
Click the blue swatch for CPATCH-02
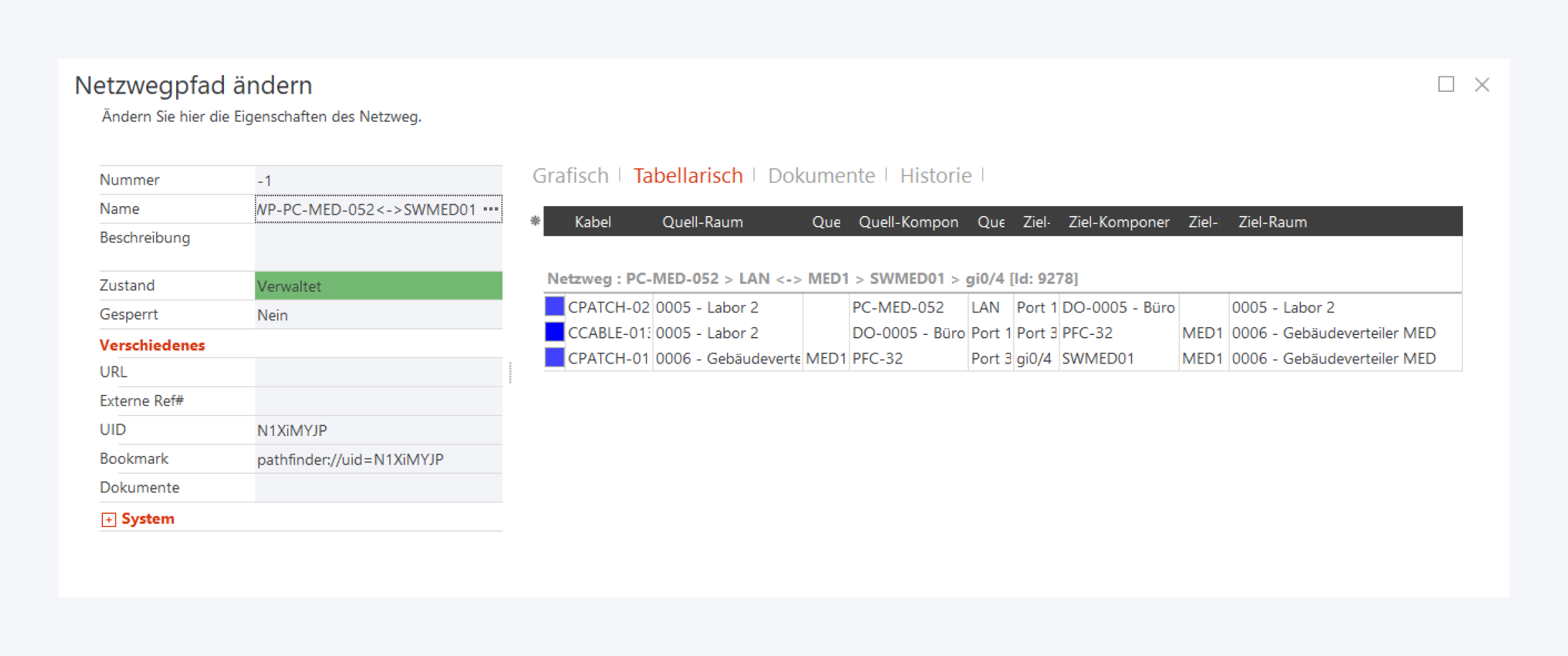pos(554,306)
